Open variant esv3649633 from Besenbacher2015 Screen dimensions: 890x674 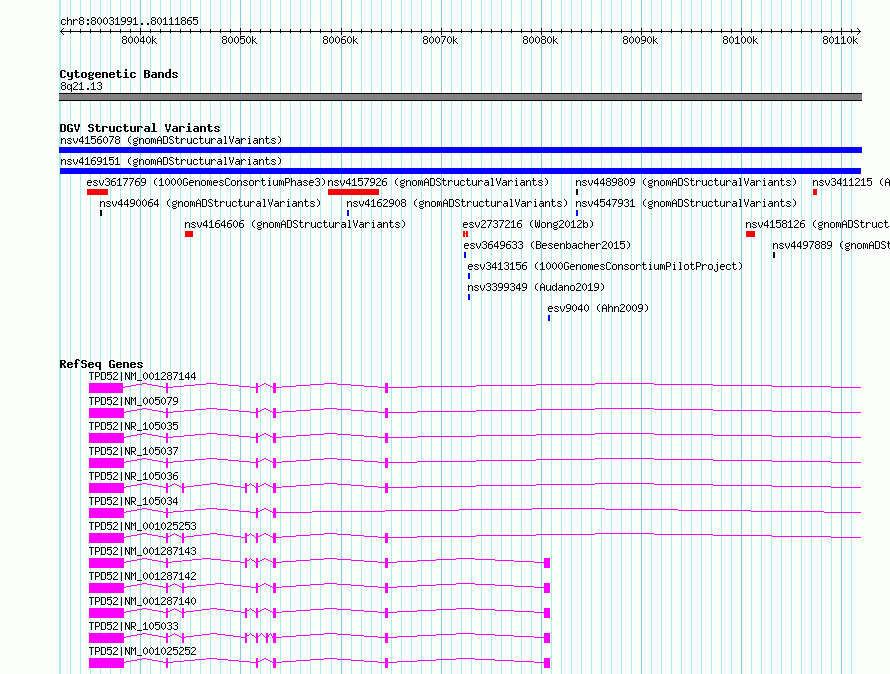[x=547, y=245]
